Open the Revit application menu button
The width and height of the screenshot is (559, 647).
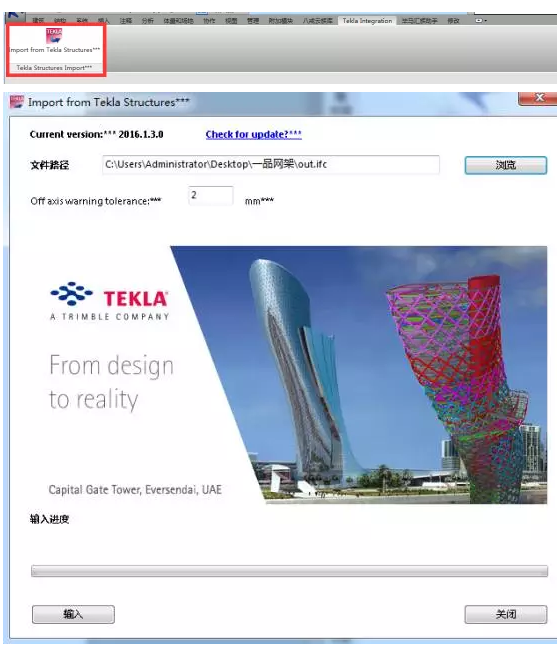pyautogui.click(x=15, y=16)
